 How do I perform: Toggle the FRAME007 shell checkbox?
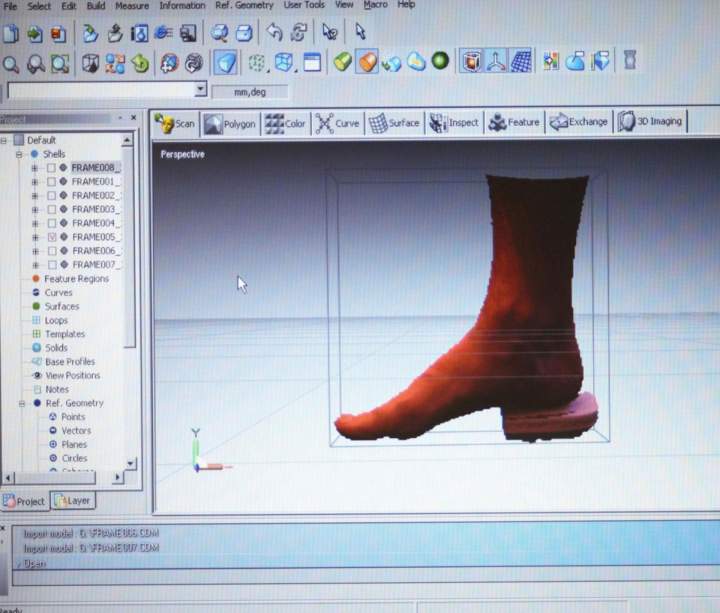click(x=52, y=264)
